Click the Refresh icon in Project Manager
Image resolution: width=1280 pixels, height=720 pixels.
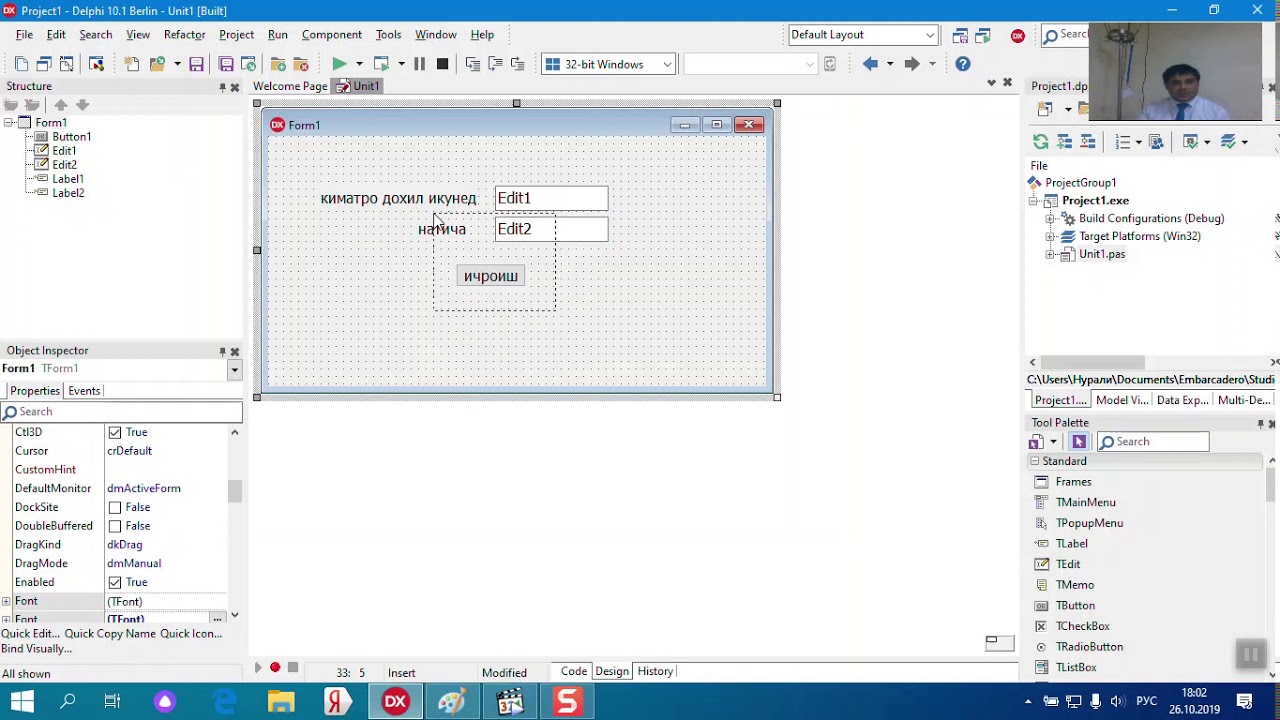(x=1041, y=142)
